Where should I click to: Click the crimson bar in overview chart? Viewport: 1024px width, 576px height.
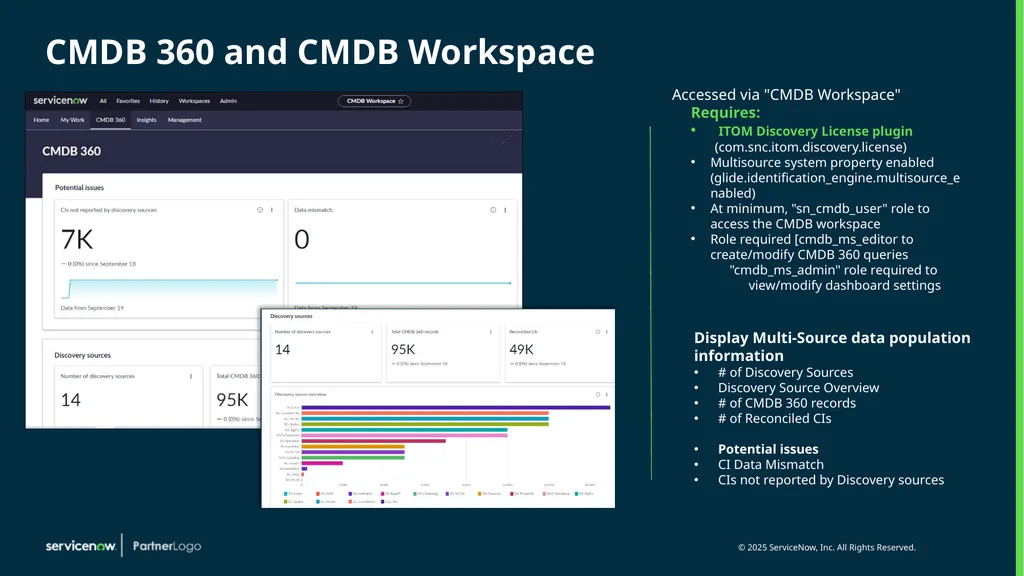tap(374, 441)
